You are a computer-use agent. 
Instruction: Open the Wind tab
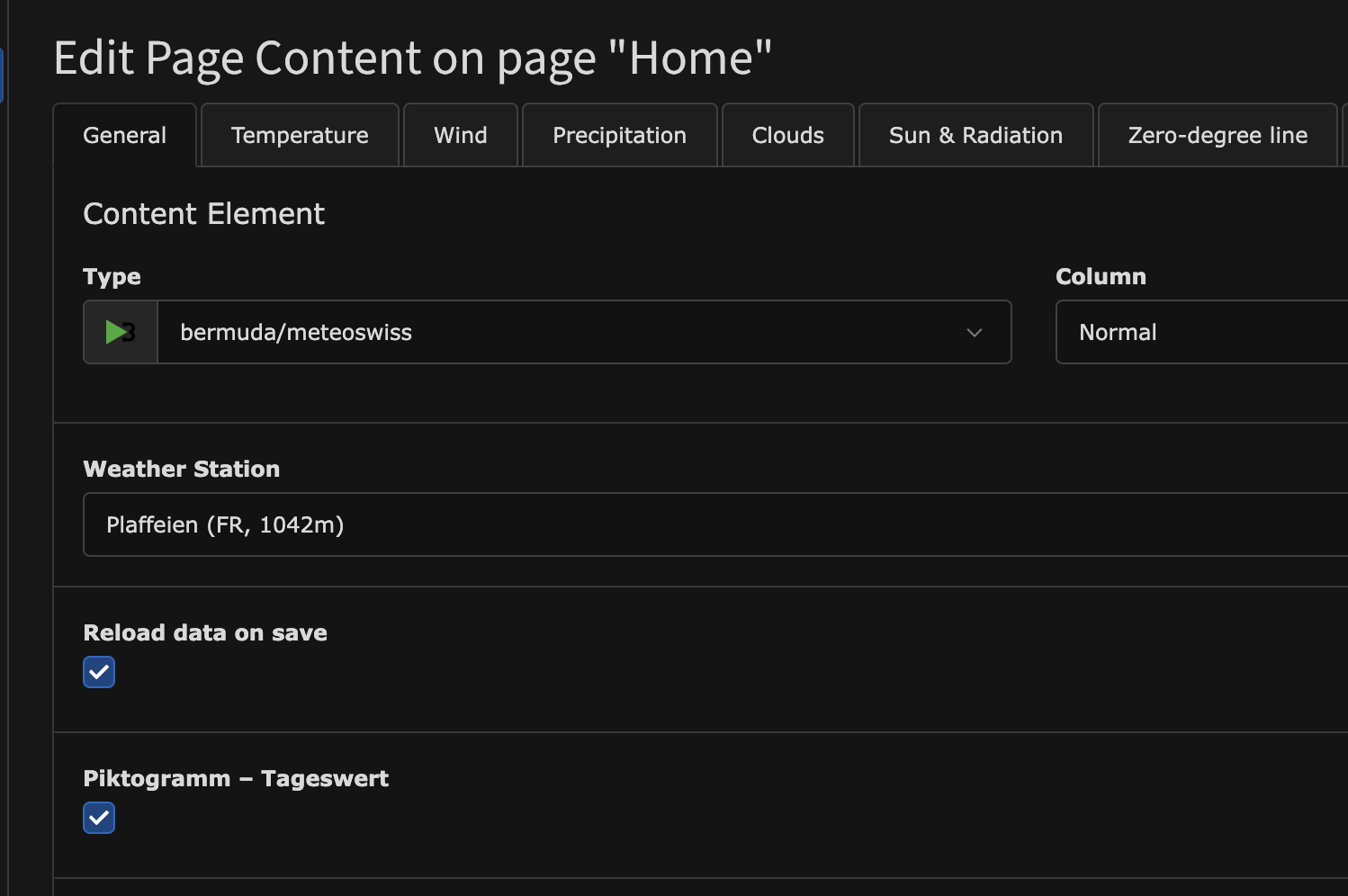pos(460,135)
